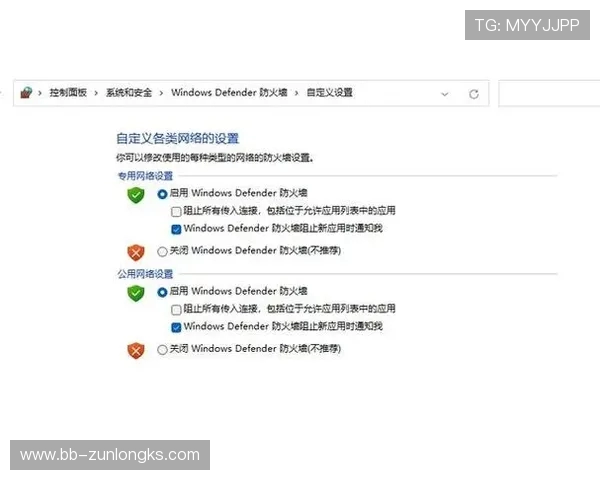The height and width of the screenshot is (480, 600).
Task: Expand chevron after 控制面板 breadcrumb
Action: [x=96, y=93]
